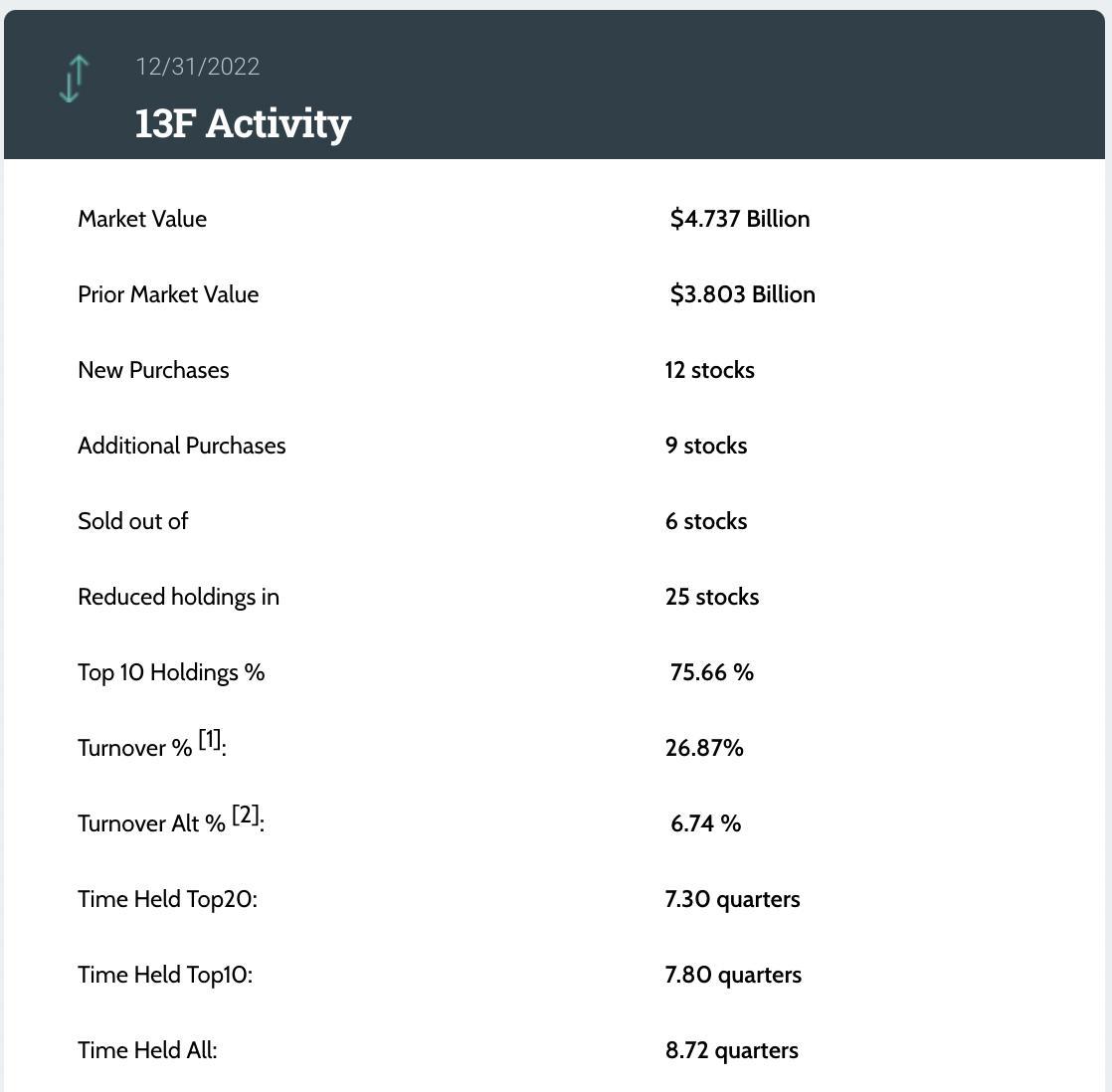1112x1092 pixels.
Task: Click the Sold out of label
Action: tap(132, 521)
